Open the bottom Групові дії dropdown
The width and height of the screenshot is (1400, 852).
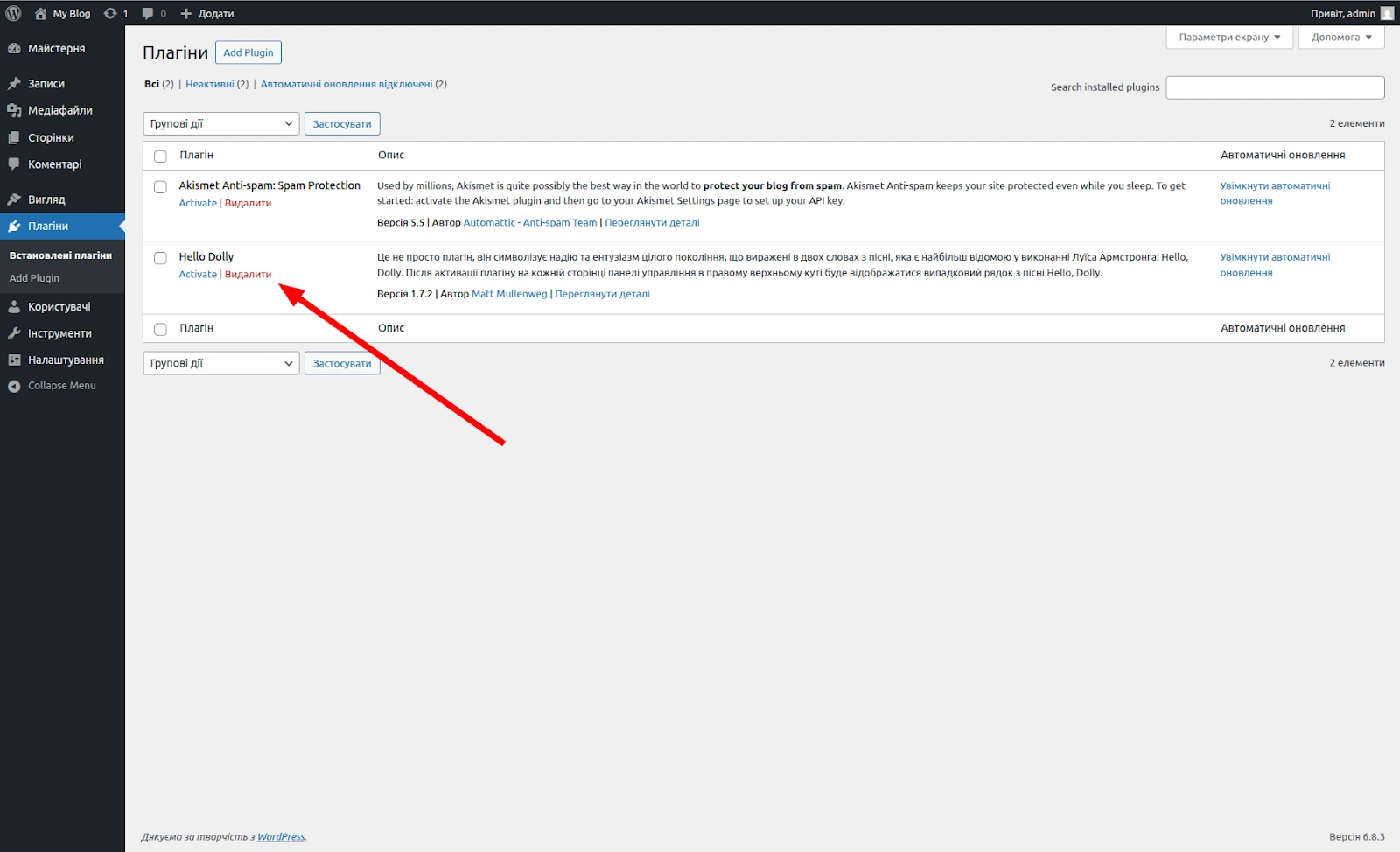tap(220, 363)
